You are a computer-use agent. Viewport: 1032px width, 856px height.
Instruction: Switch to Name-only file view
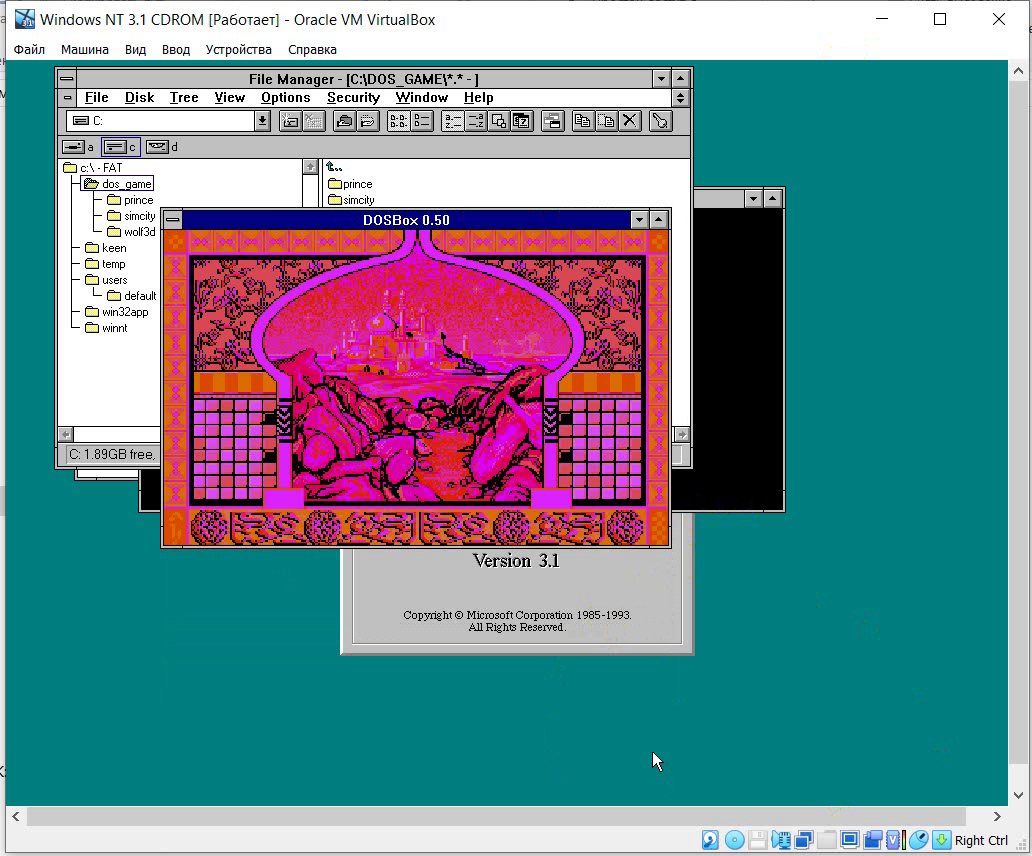(398, 121)
